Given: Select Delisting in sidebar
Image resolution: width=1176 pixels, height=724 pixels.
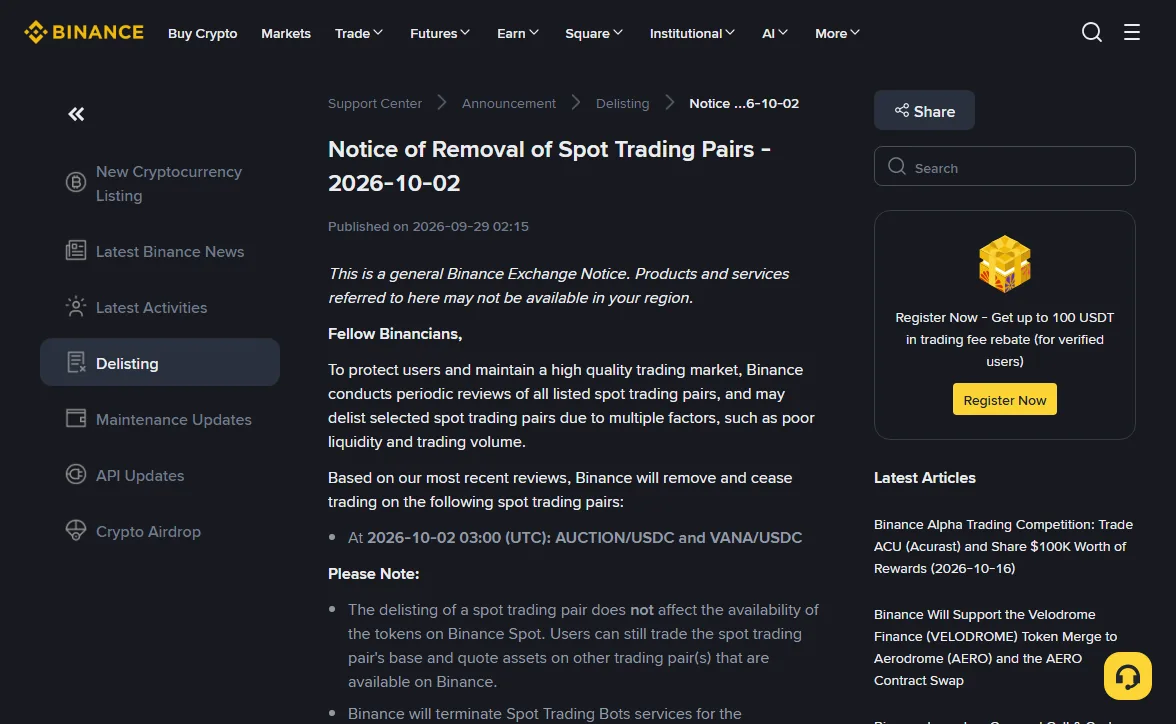Looking at the screenshot, I should [160, 362].
